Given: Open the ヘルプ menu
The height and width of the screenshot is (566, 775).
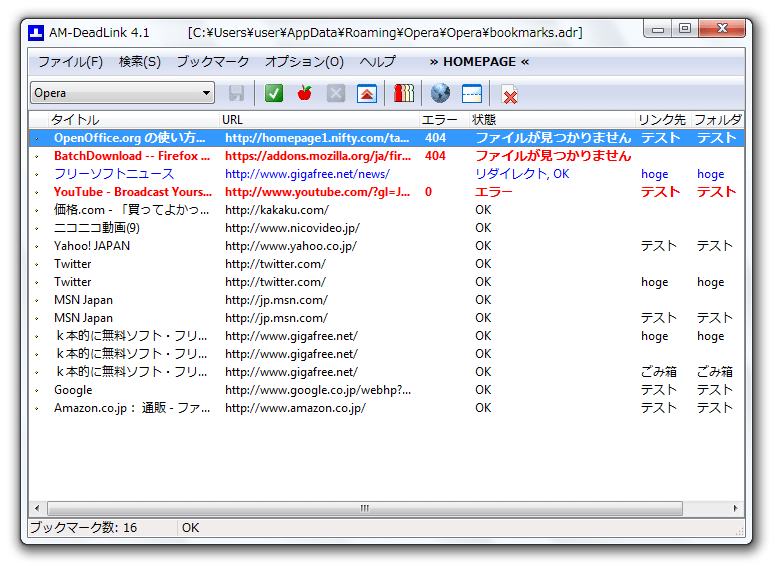Looking at the screenshot, I should coord(378,62).
